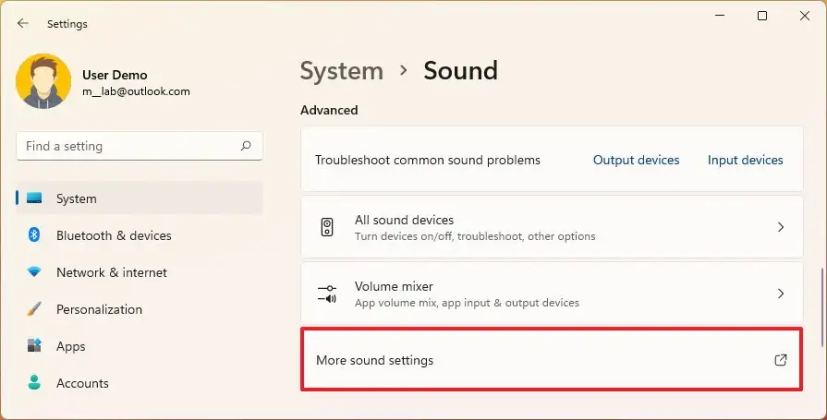Viewport: 827px width, 420px height.
Task: Select the Network & internet wifi icon
Action: click(34, 272)
